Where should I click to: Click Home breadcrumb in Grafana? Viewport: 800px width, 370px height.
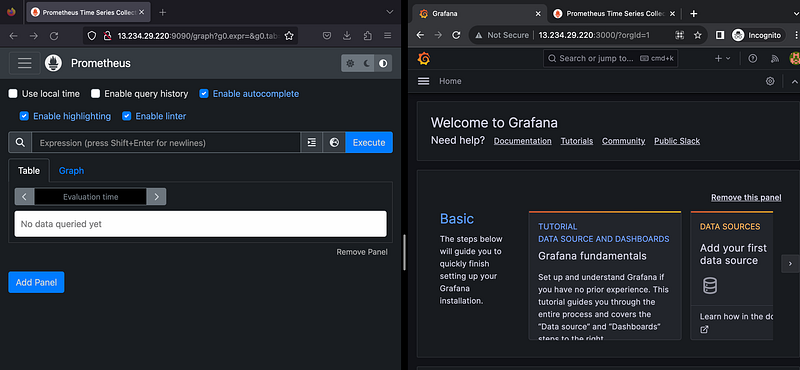pos(450,81)
